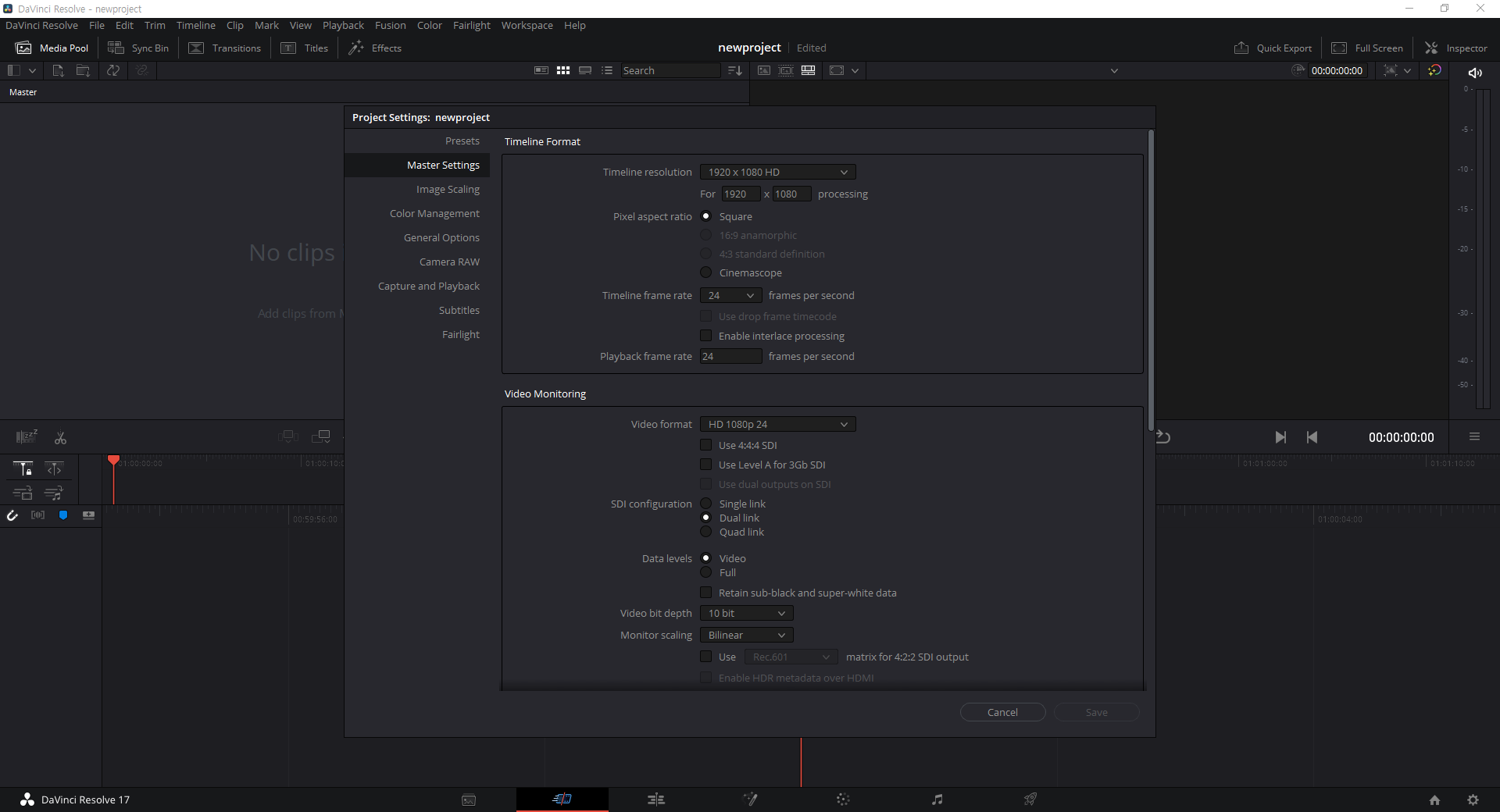Open the Sync Bin panel
Screen dimensions: 1500x812
(138, 48)
